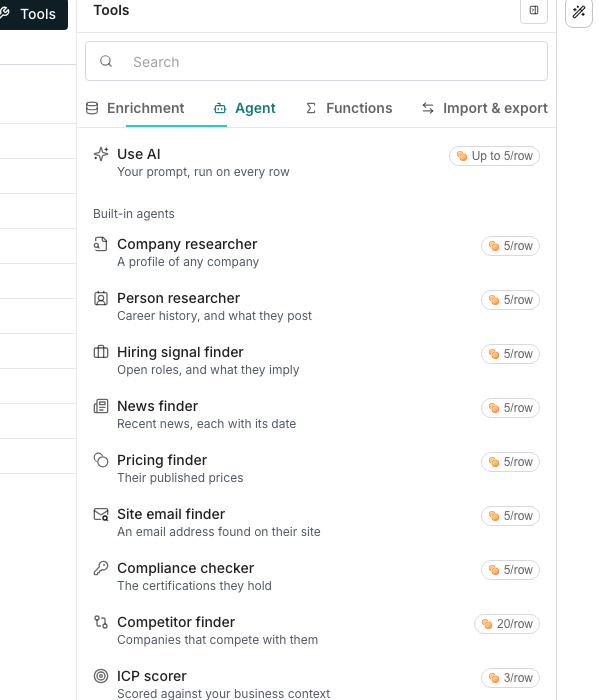Image resolution: width=600 pixels, height=700 pixels.
Task: Click 'Their published prices' description
Action: coord(180,478)
